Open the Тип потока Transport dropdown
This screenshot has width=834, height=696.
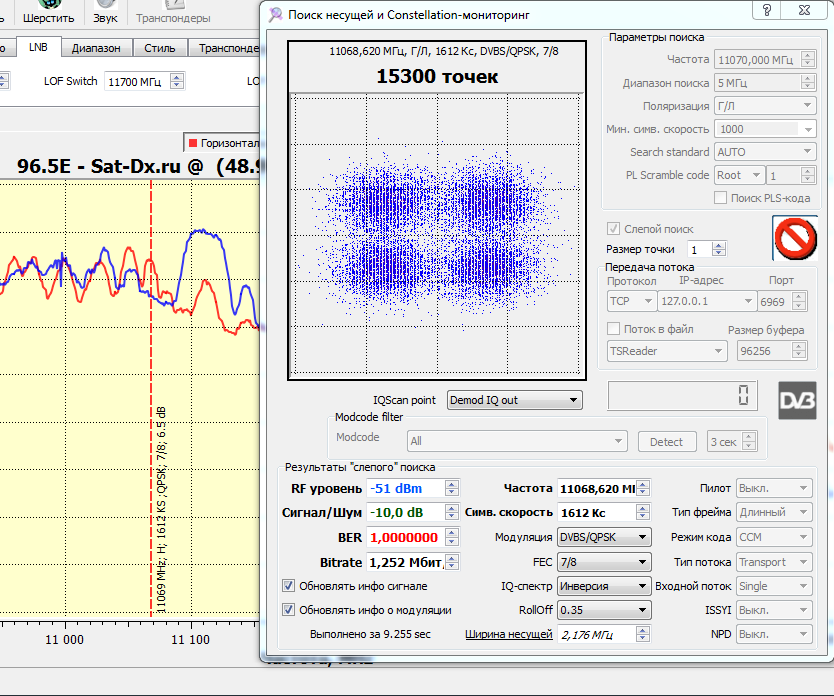(774, 562)
